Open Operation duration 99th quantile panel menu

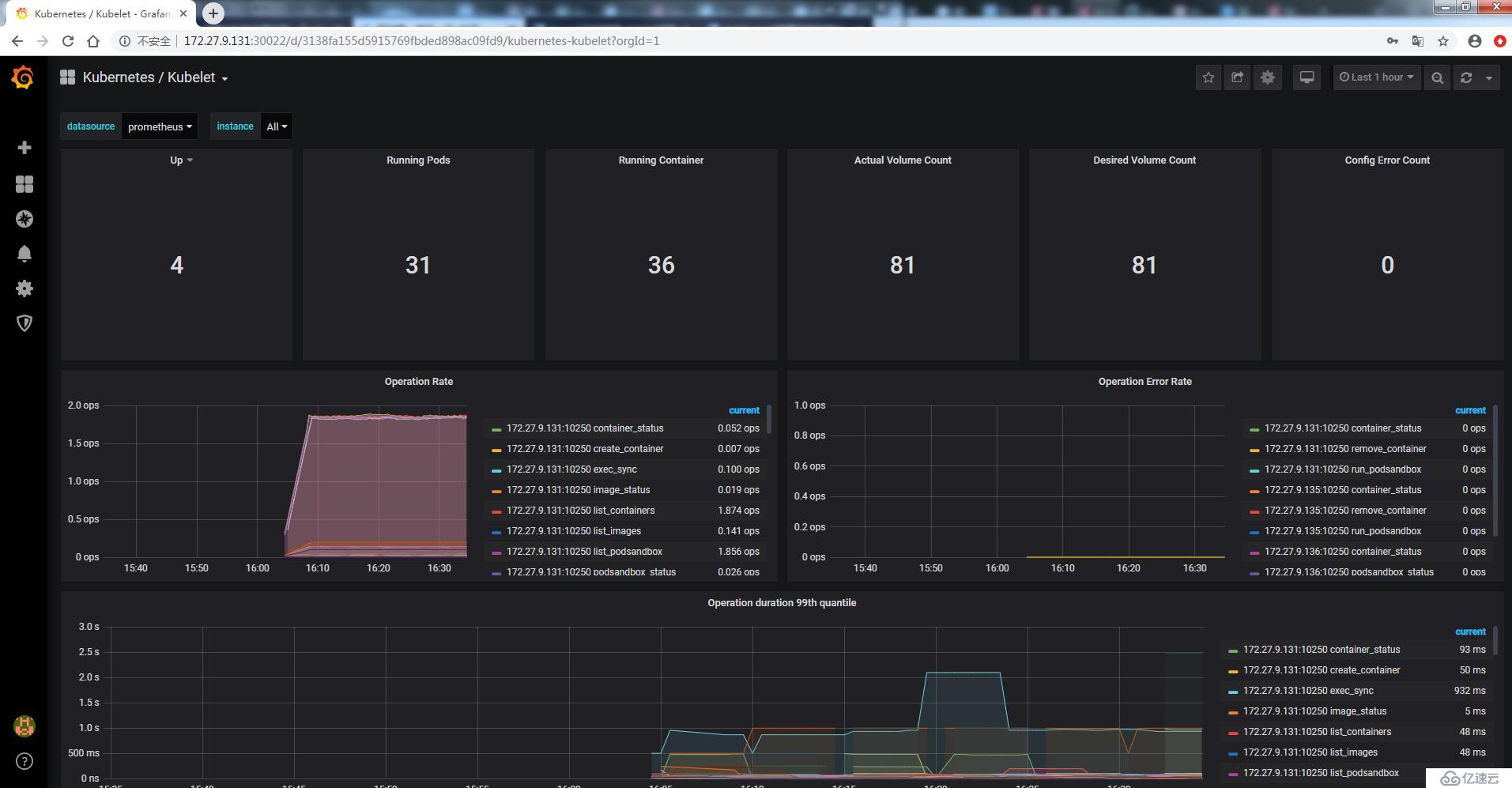[782, 602]
